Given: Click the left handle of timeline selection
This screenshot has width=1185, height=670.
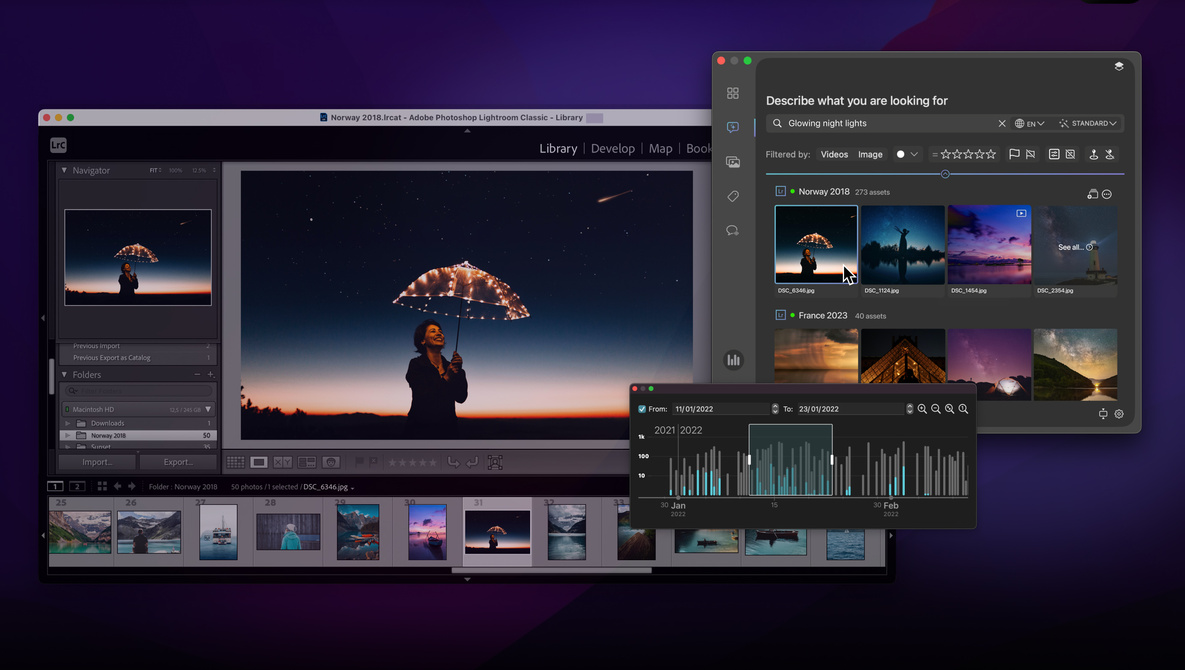Looking at the screenshot, I should coord(749,459).
